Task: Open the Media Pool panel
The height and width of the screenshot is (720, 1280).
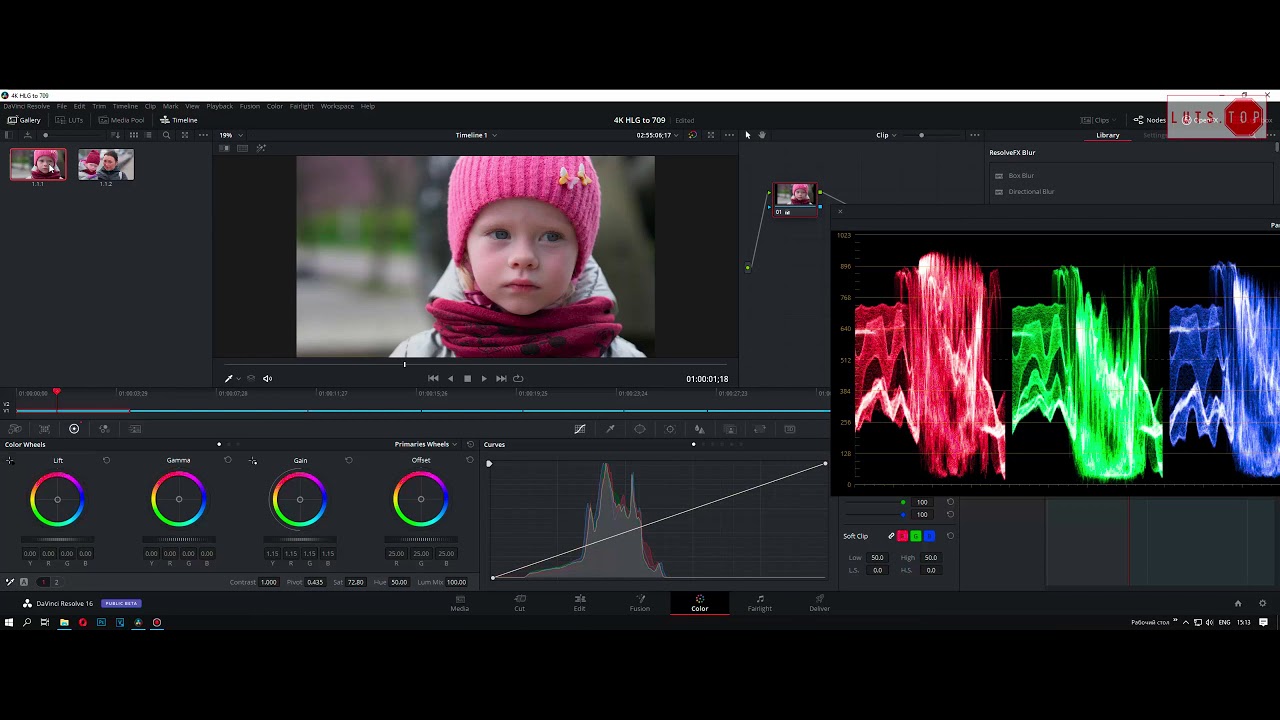Action: pos(121,120)
